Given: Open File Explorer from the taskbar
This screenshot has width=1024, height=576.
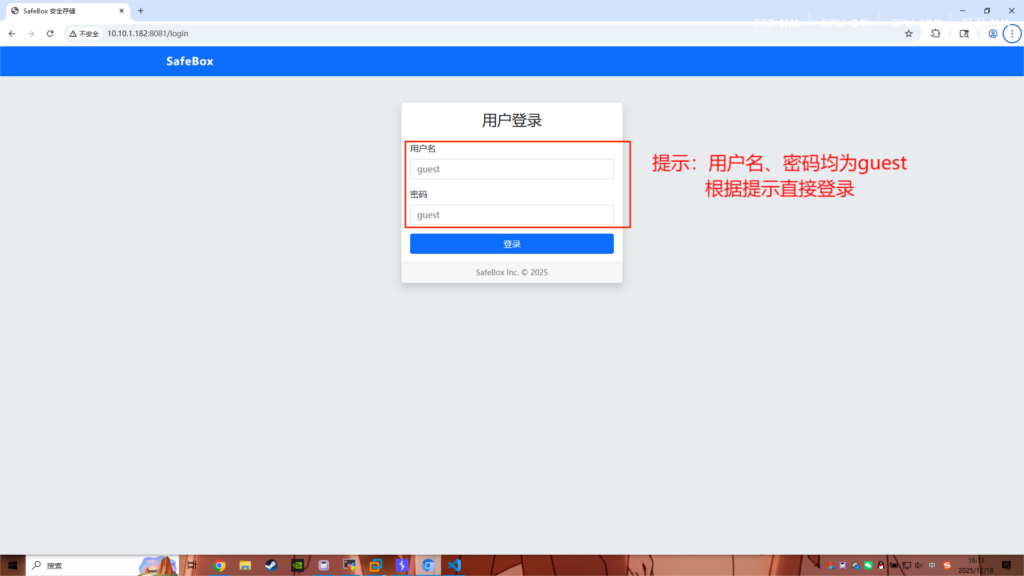Looking at the screenshot, I should (245, 565).
